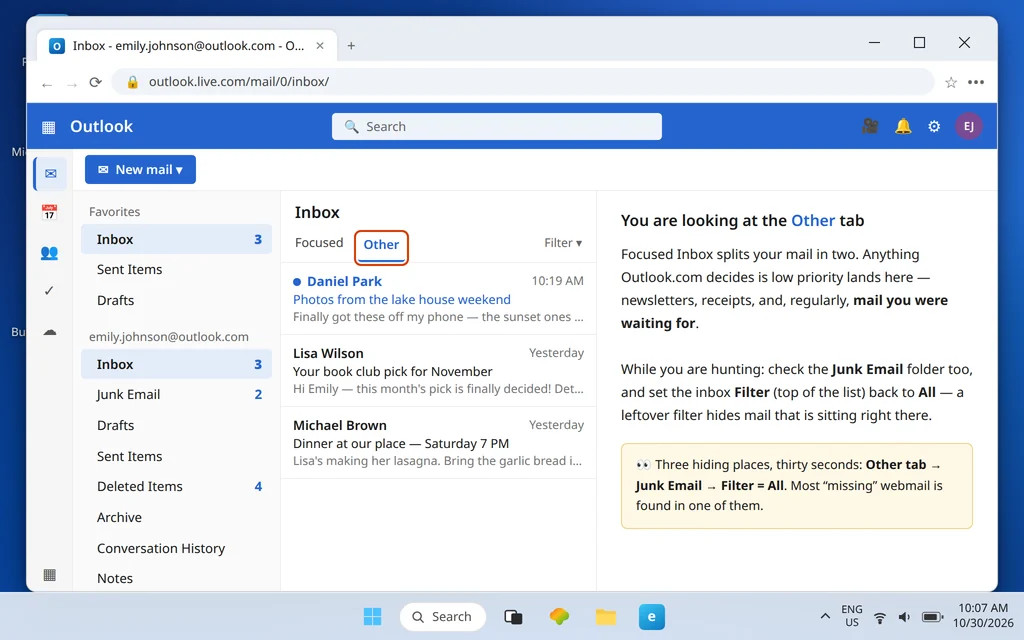Click the Inbox browser tab title
This screenshot has height=640, width=1024.
click(x=188, y=46)
